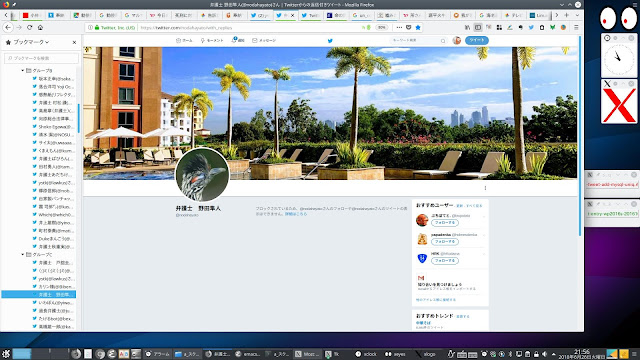This screenshot has height=360, width=640.
Task: Open the list-all-tabs dropdown arrow
Action: coord(577,15)
